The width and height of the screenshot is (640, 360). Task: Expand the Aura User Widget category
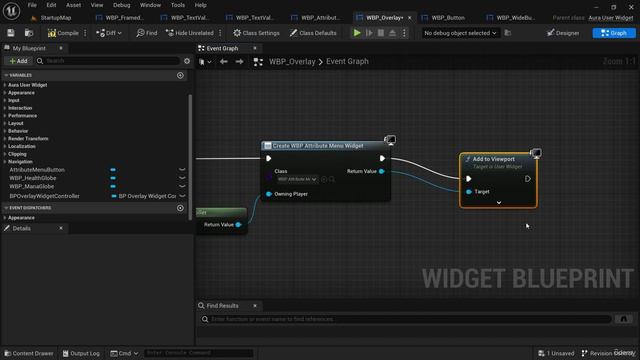pyautogui.click(x=5, y=85)
